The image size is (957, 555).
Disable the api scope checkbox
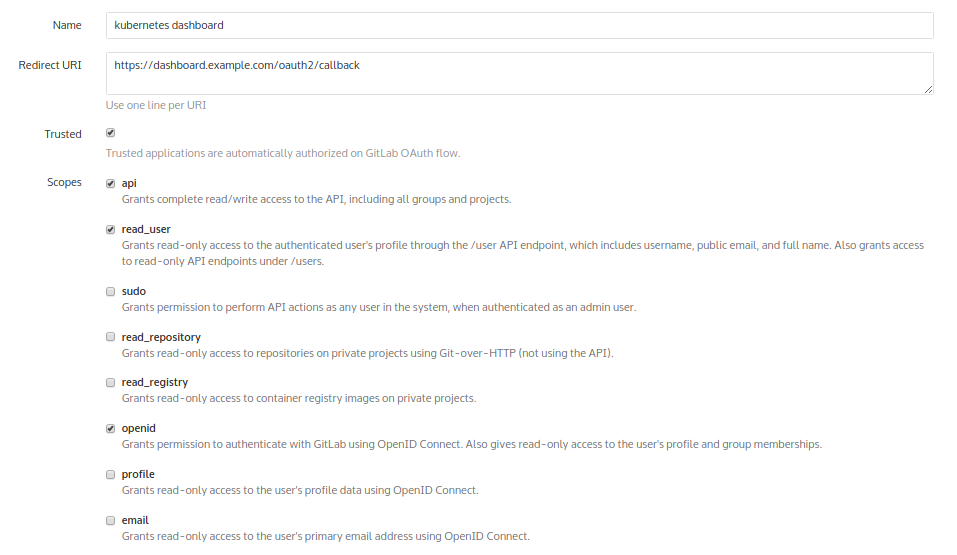pos(111,183)
